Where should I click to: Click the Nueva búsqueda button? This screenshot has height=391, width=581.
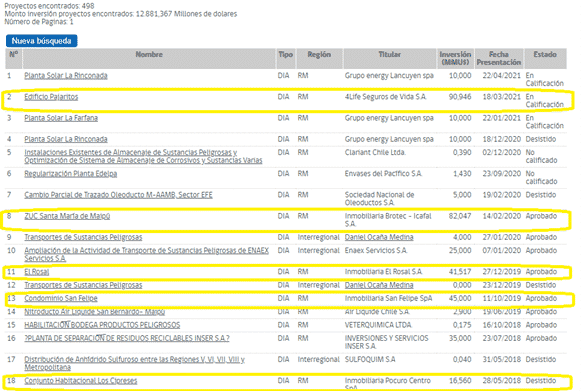point(42,41)
